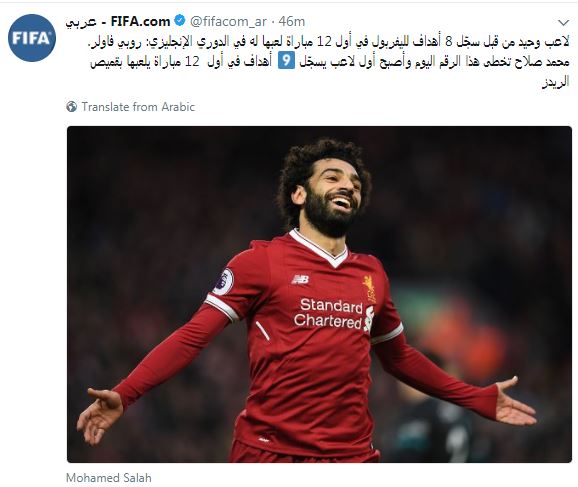Click the last tweet word الريدز
This screenshot has width=578, height=487.
point(556,82)
